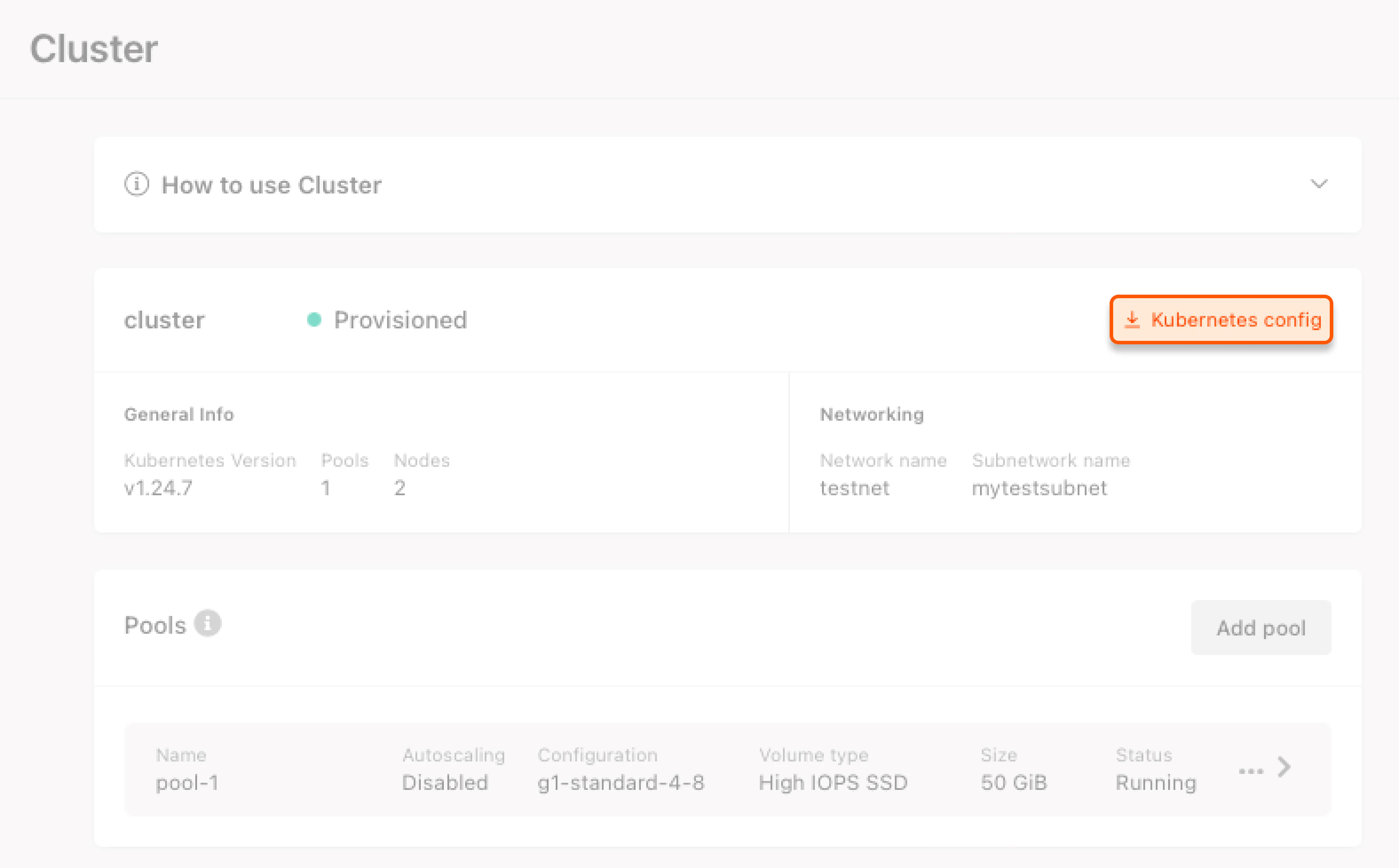1399x868 pixels.
Task: Expand the How to use Cluster chevron
Action: click(x=1319, y=184)
